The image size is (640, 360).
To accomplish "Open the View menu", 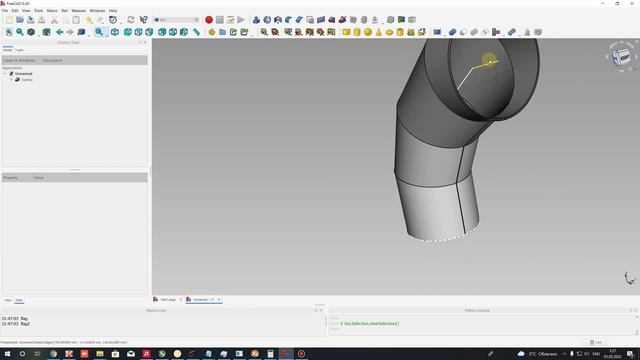I will [x=26, y=11].
